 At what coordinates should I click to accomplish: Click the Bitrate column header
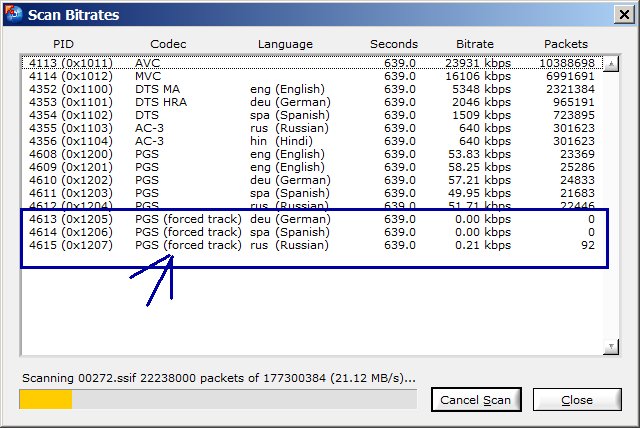tap(475, 44)
